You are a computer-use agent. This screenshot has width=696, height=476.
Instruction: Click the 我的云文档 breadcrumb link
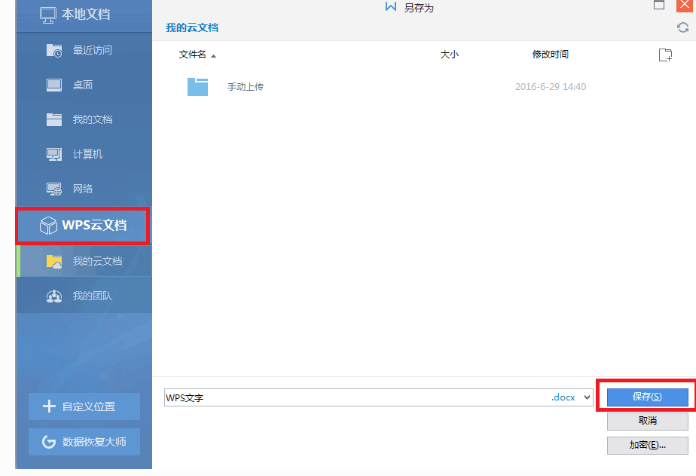(x=192, y=28)
